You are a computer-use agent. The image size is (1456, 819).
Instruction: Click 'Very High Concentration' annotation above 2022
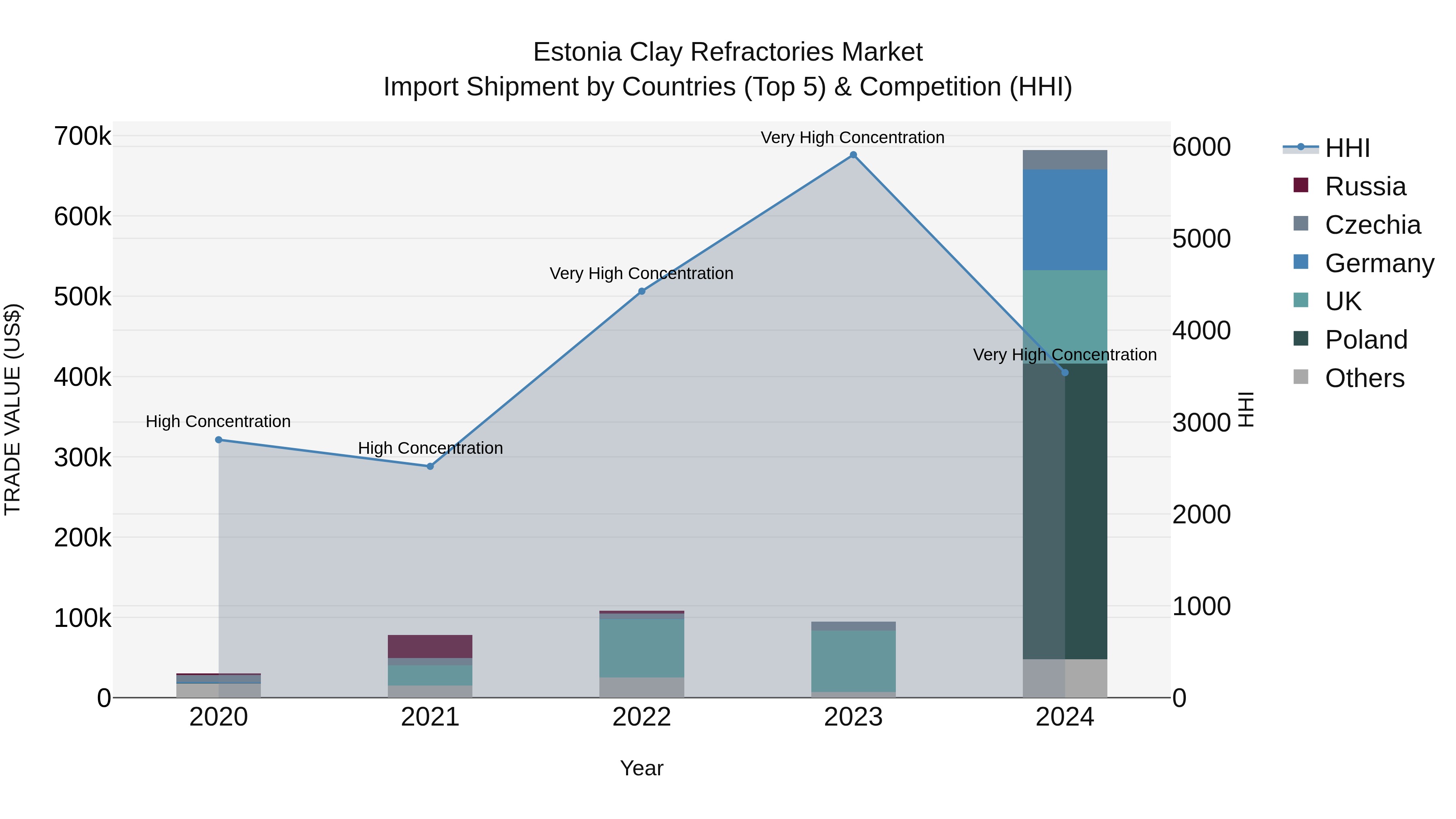pyautogui.click(x=641, y=273)
